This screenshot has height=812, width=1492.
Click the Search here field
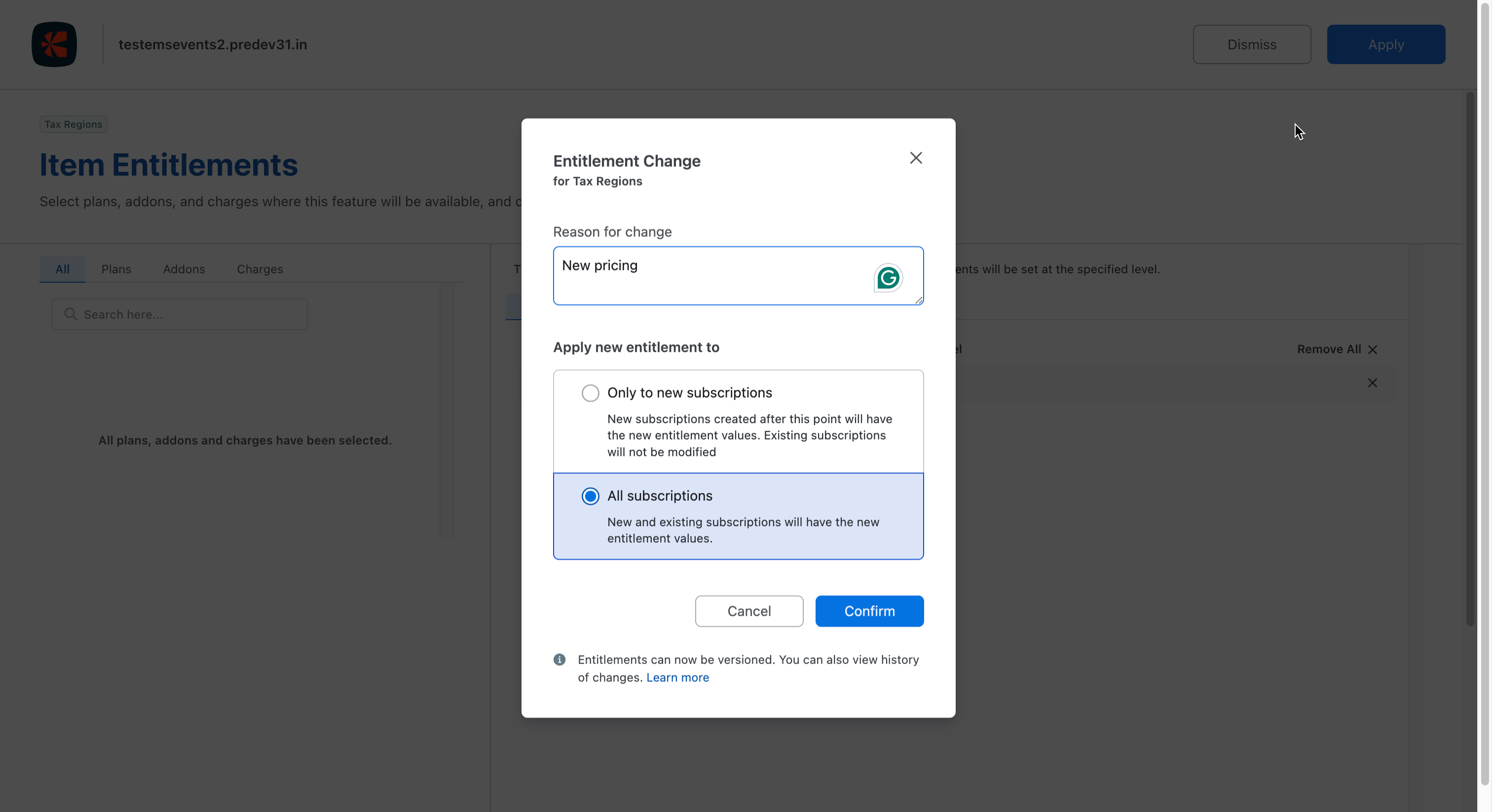click(191, 315)
